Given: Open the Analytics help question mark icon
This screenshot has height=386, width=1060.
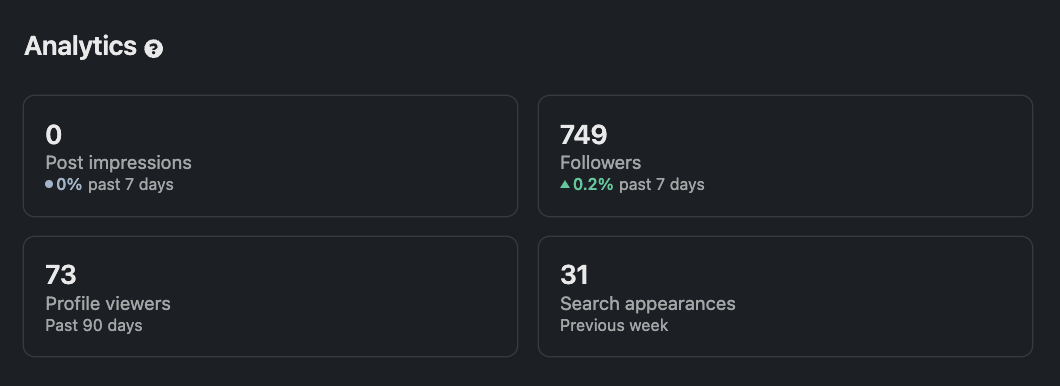Looking at the screenshot, I should coord(153,49).
